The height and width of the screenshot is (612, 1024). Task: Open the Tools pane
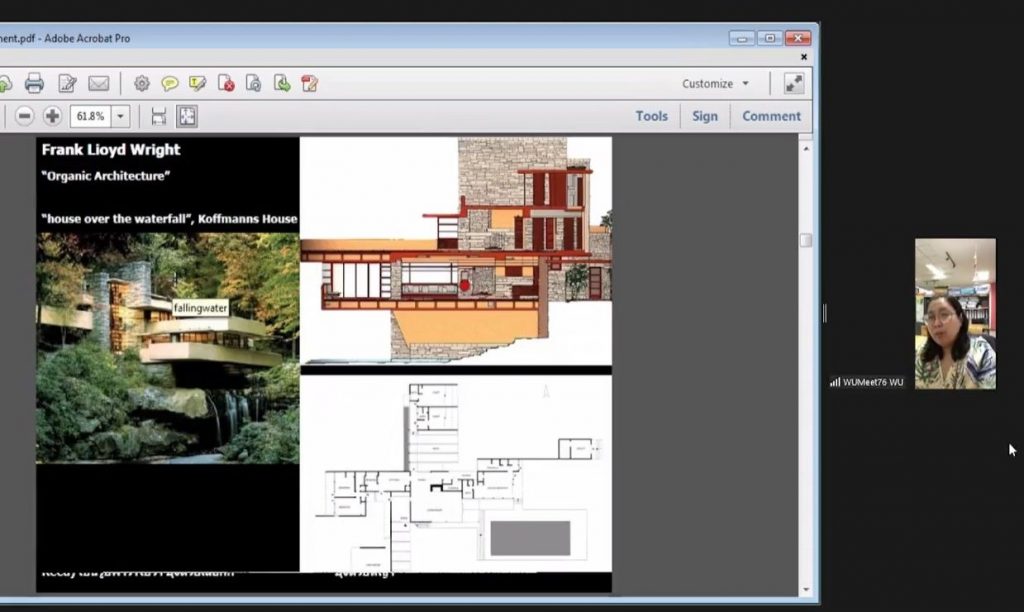point(651,116)
